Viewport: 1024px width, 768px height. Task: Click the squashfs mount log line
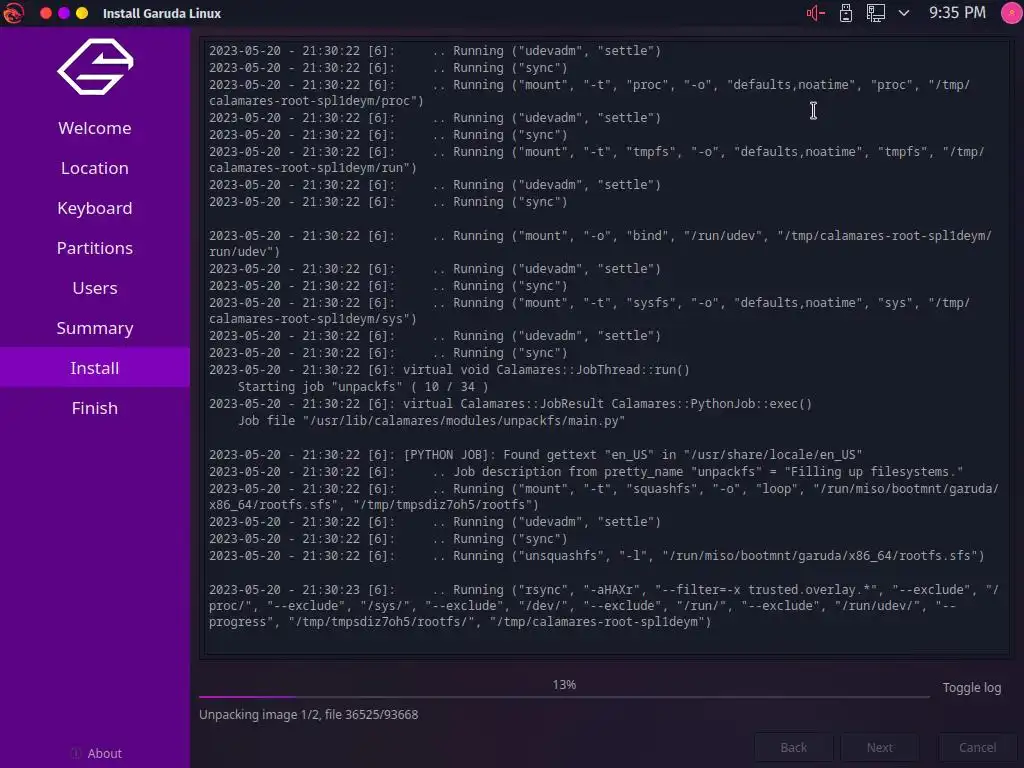pyautogui.click(x=604, y=496)
